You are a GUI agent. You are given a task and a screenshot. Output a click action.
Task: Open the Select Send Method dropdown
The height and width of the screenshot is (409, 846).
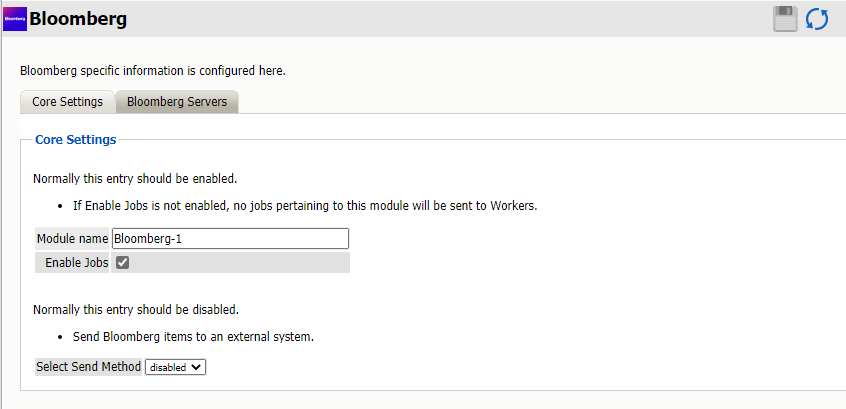pyautogui.click(x=175, y=367)
